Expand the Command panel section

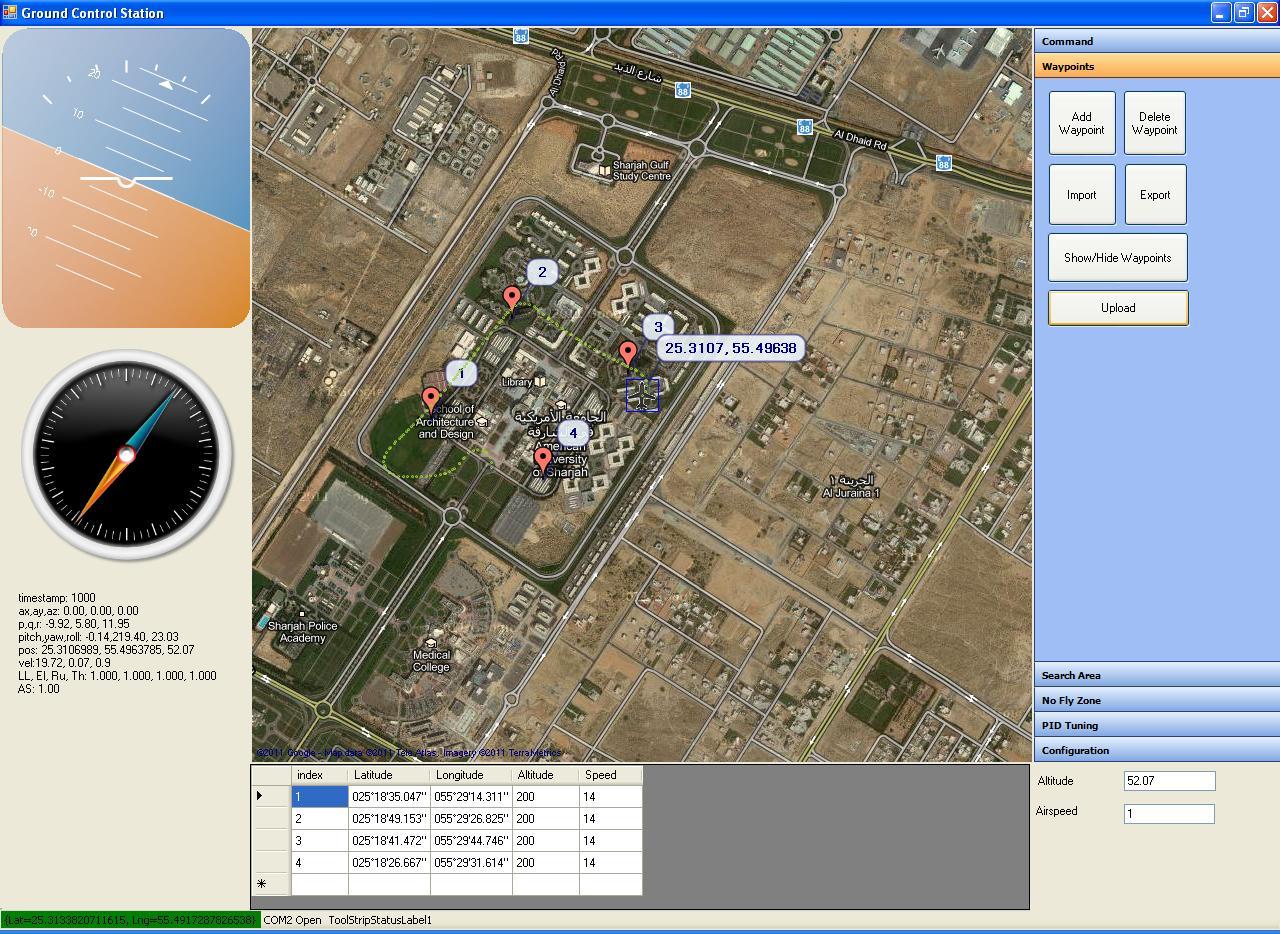[1156, 42]
